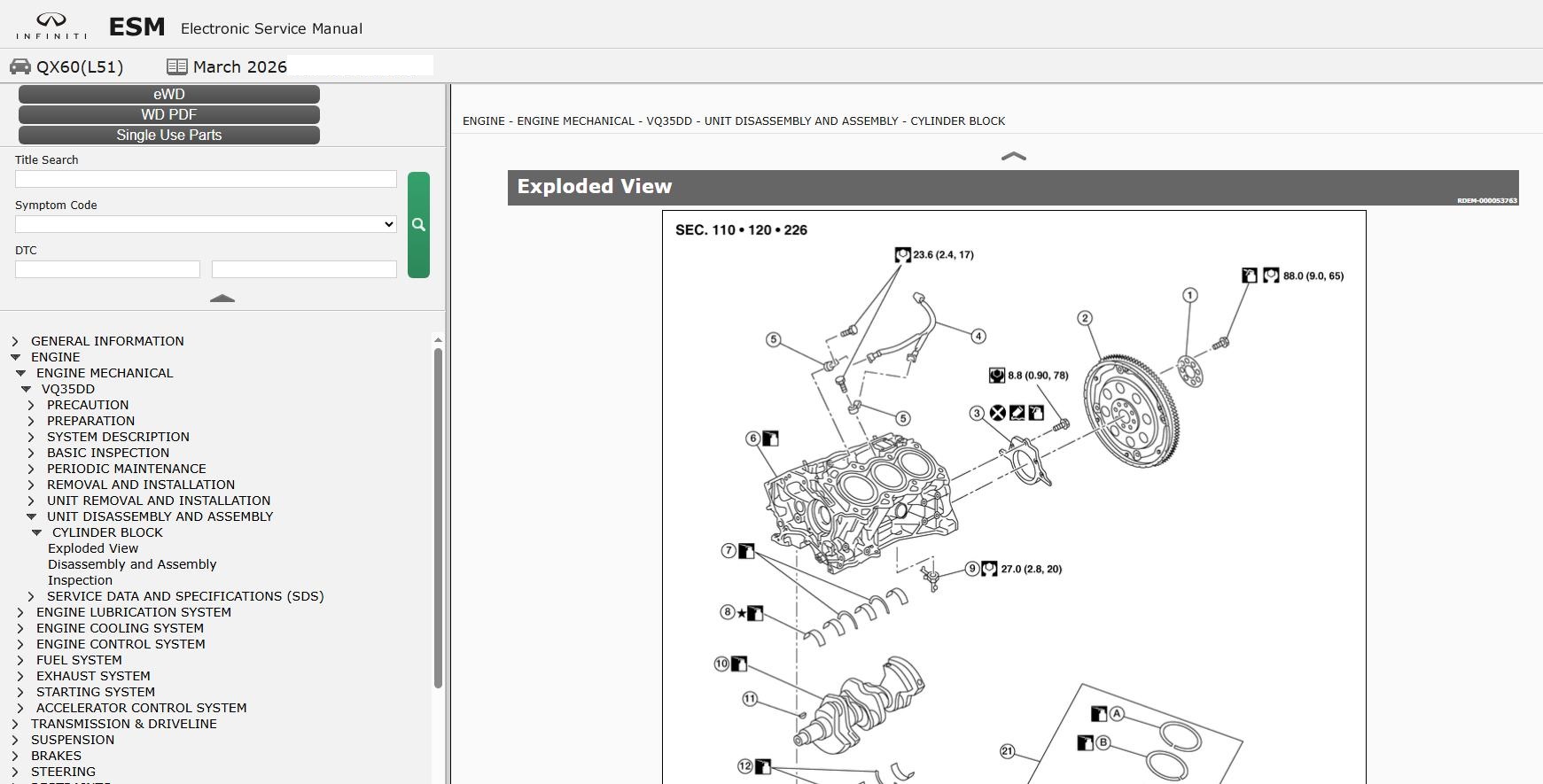
Task: Expand UNIT REMOVAL AND INSTALLATION node
Action: (x=31, y=501)
